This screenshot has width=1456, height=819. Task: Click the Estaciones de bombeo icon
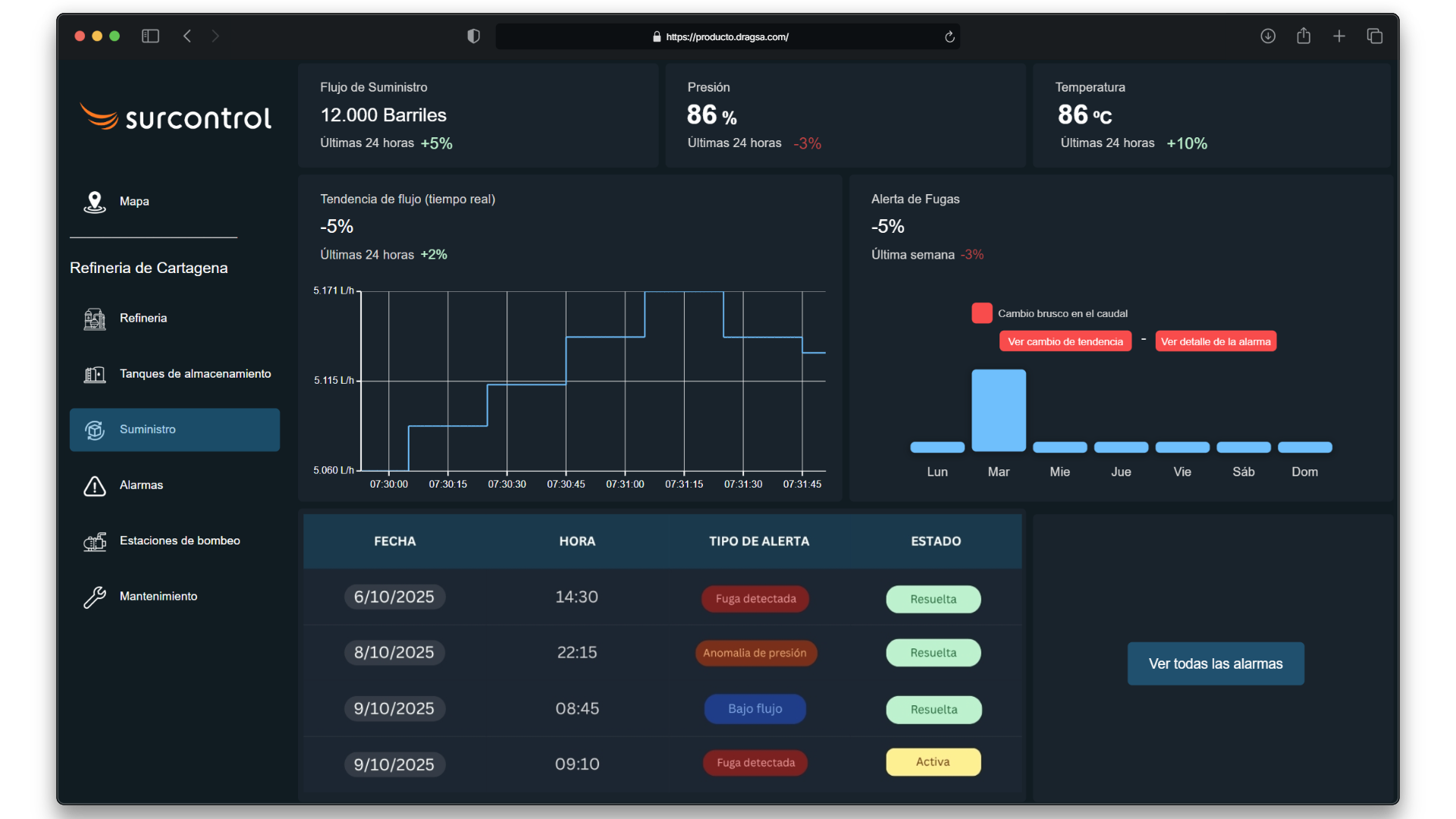click(95, 541)
